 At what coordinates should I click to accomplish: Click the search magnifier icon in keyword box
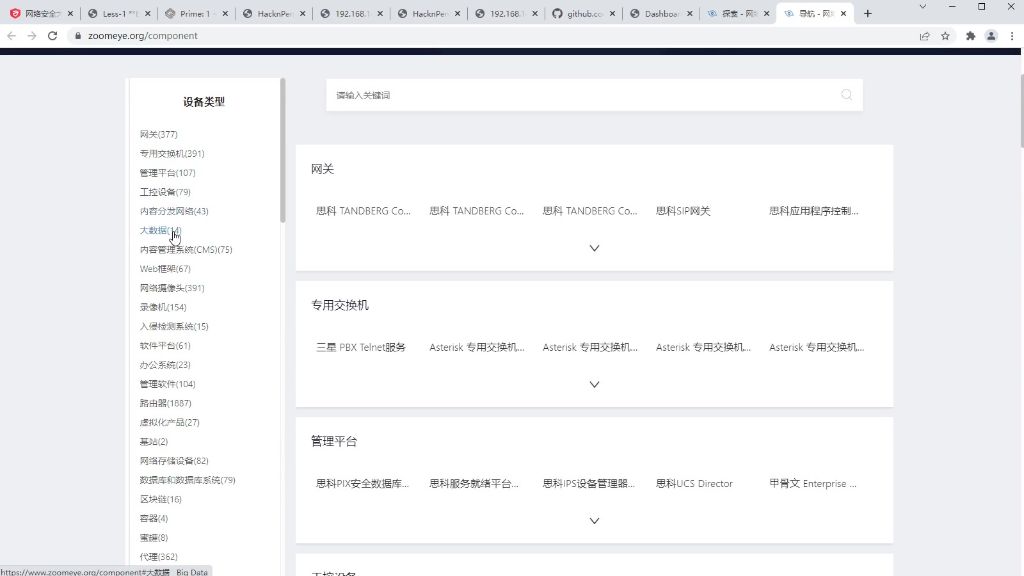846,95
